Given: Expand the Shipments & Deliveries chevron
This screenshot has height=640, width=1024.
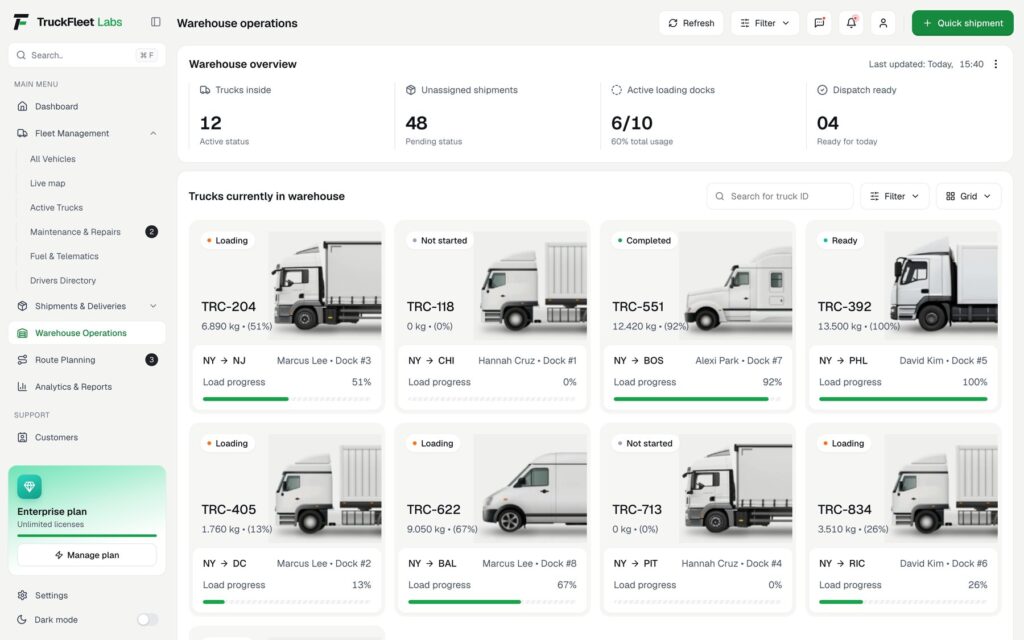Looking at the screenshot, I should tap(153, 306).
